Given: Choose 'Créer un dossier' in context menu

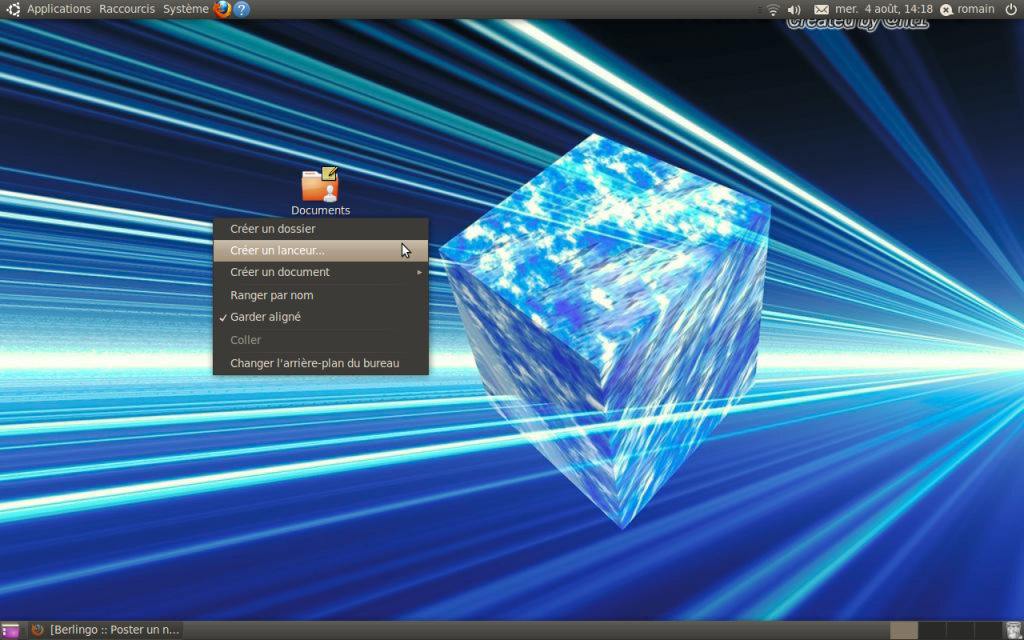Looking at the screenshot, I should (321, 229).
